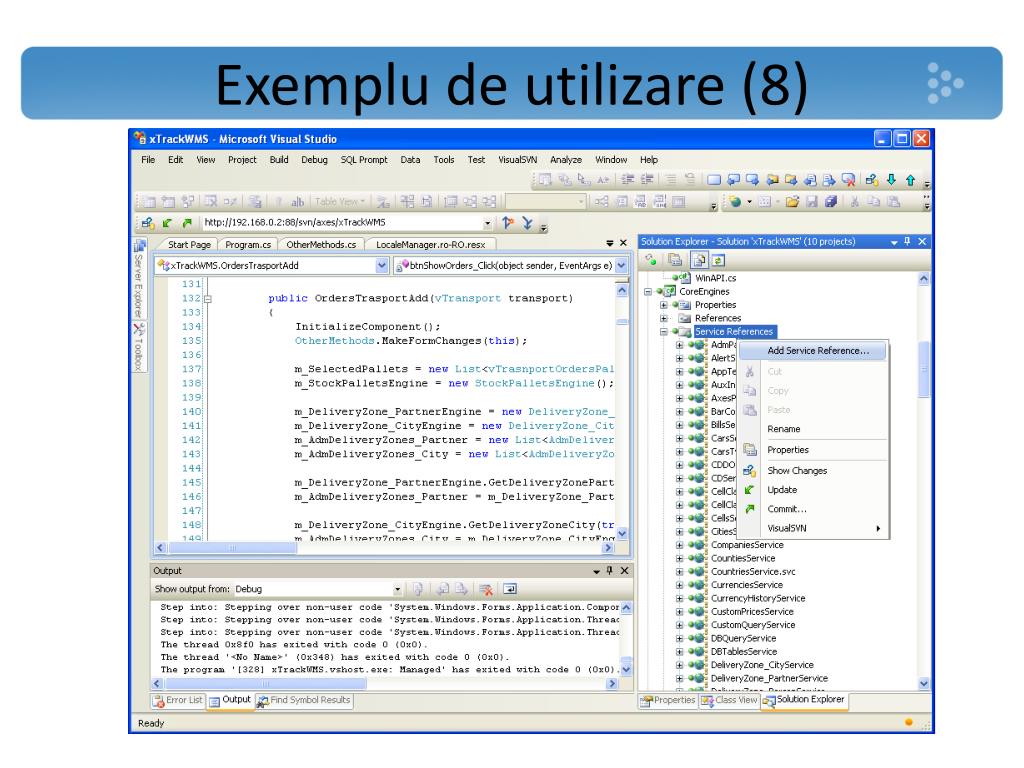1024x768 pixels.
Task: Collapse the Service References node
Action: [664, 332]
